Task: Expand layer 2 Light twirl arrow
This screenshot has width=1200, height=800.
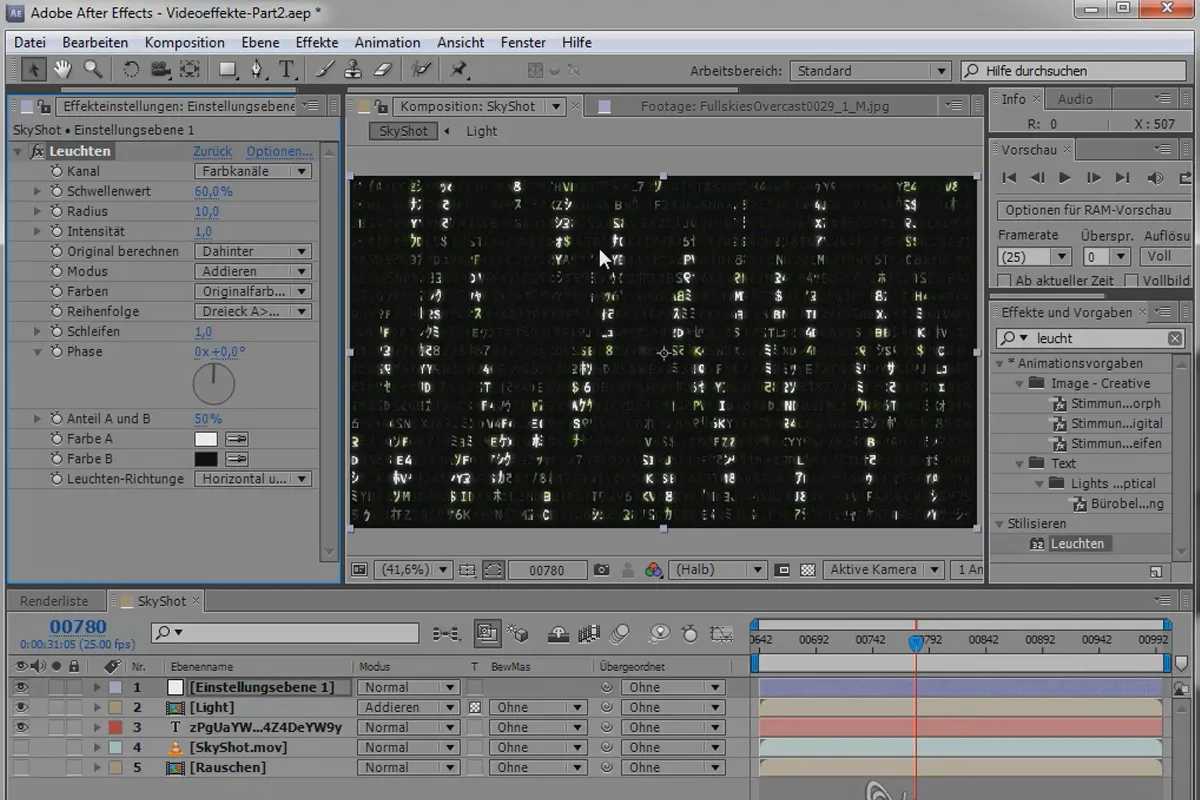Action: [x=97, y=707]
